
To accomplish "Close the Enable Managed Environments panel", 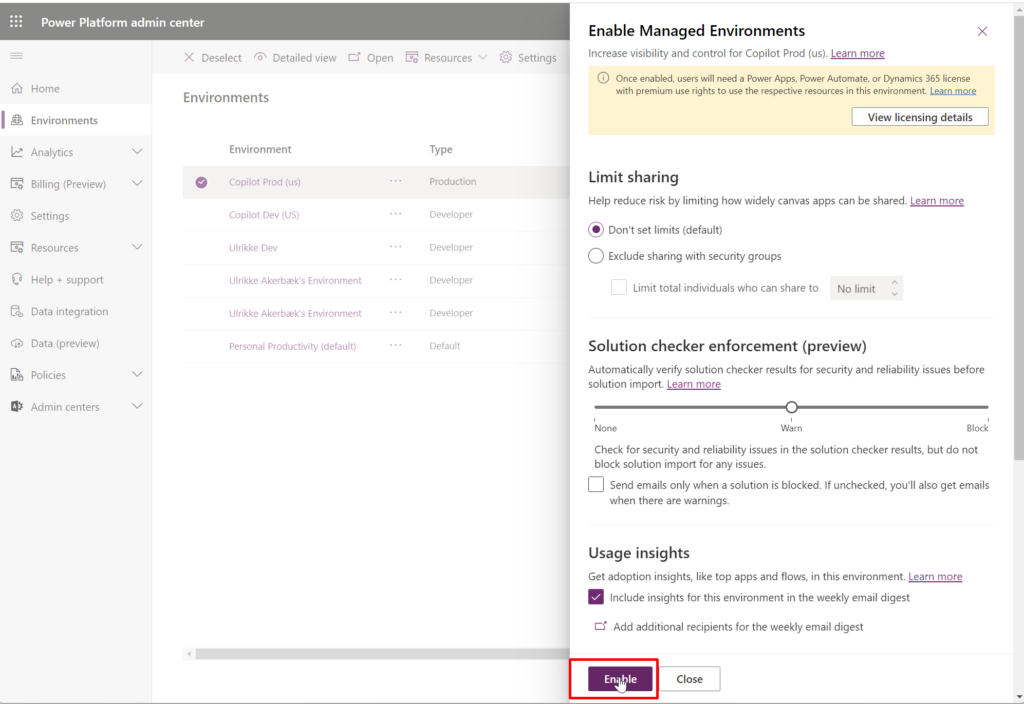I will pyautogui.click(x=982, y=31).
